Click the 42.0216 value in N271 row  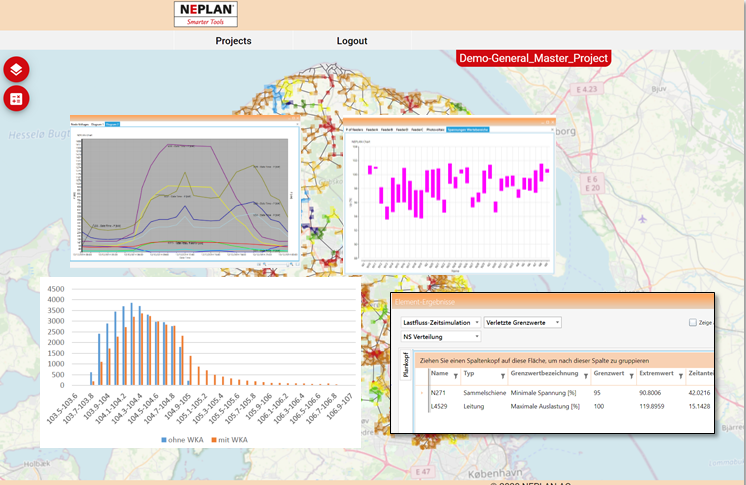point(699,393)
